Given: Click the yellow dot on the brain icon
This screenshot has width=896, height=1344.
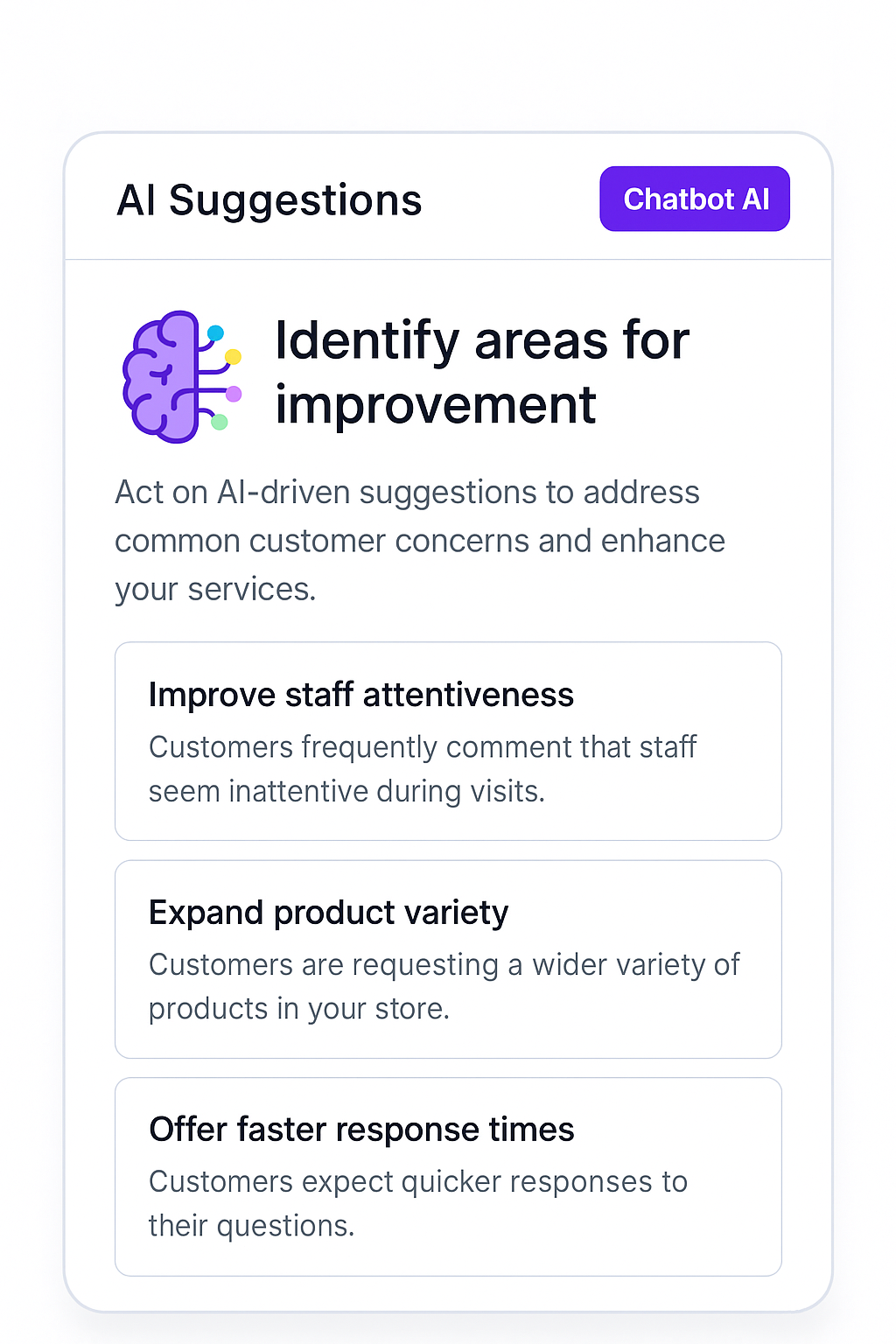Looking at the screenshot, I should click(233, 356).
